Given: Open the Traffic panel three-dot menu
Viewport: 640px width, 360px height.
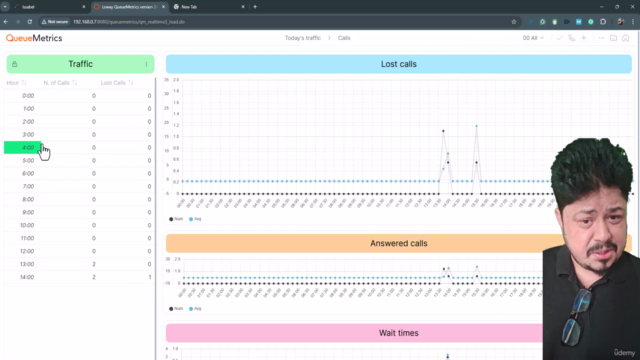Looking at the screenshot, I should (x=147, y=64).
